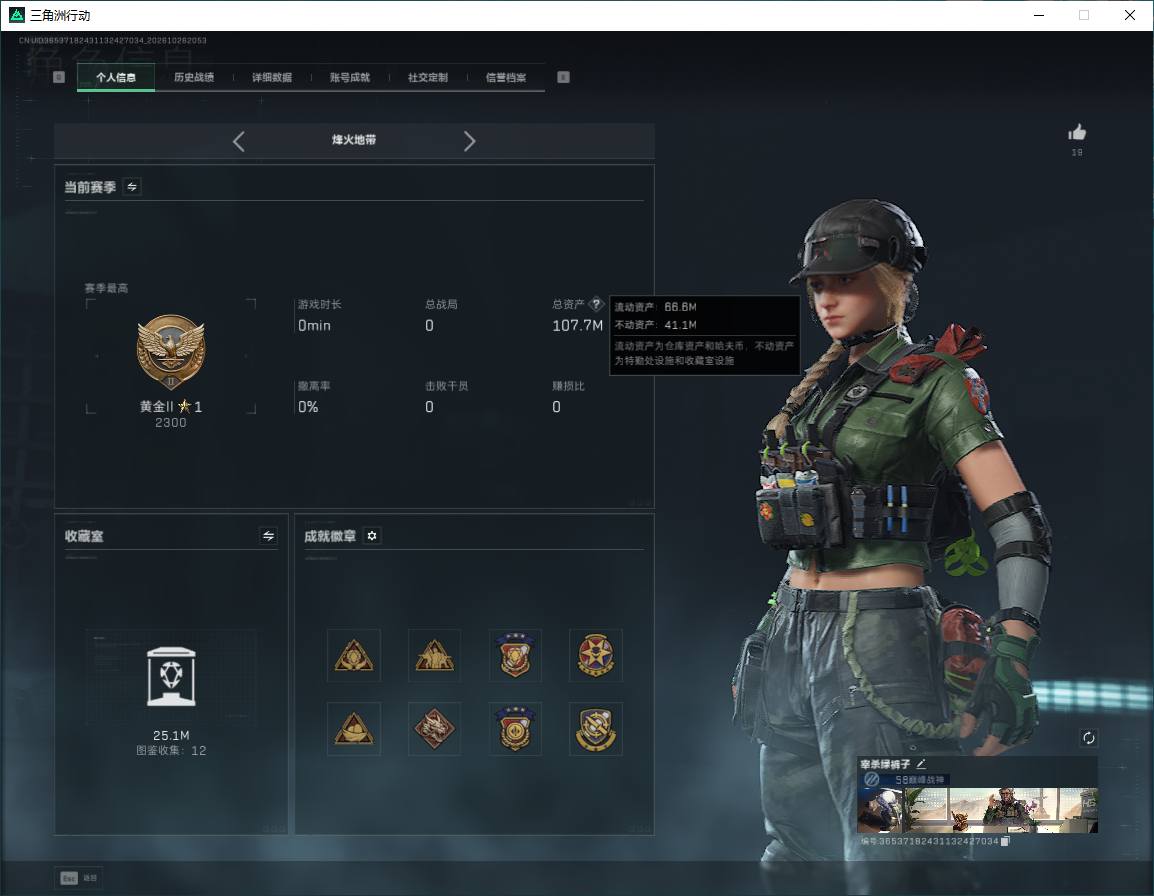
Task: Open the 社交定制 tab
Action: [x=428, y=77]
